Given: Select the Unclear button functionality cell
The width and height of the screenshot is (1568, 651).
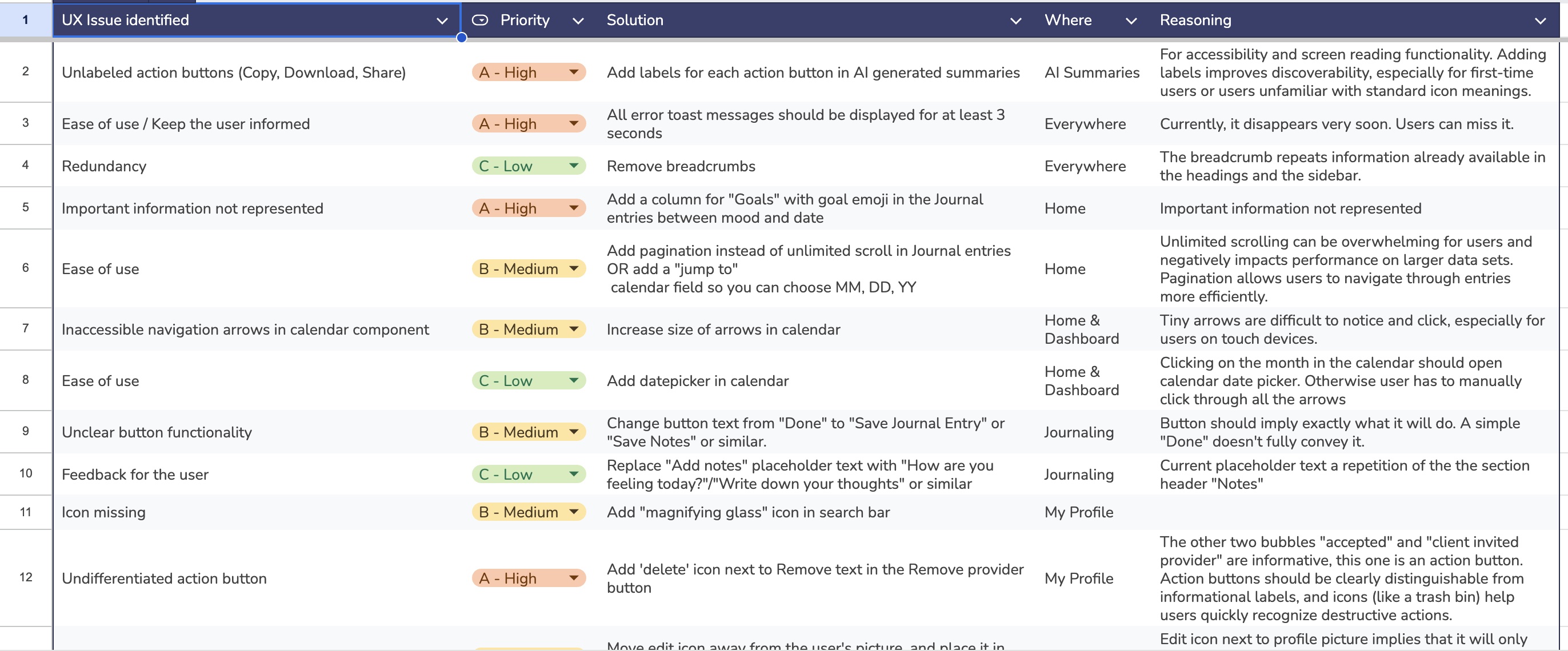Looking at the screenshot, I should click(157, 432).
